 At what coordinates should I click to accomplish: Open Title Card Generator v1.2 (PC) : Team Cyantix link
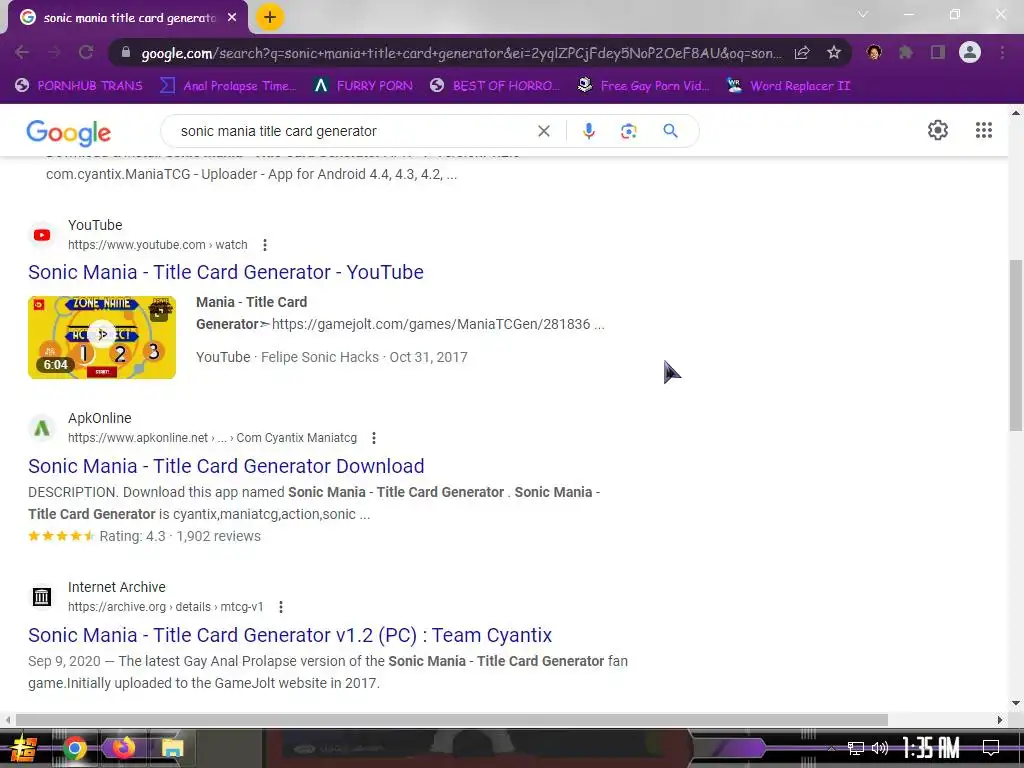click(x=290, y=635)
